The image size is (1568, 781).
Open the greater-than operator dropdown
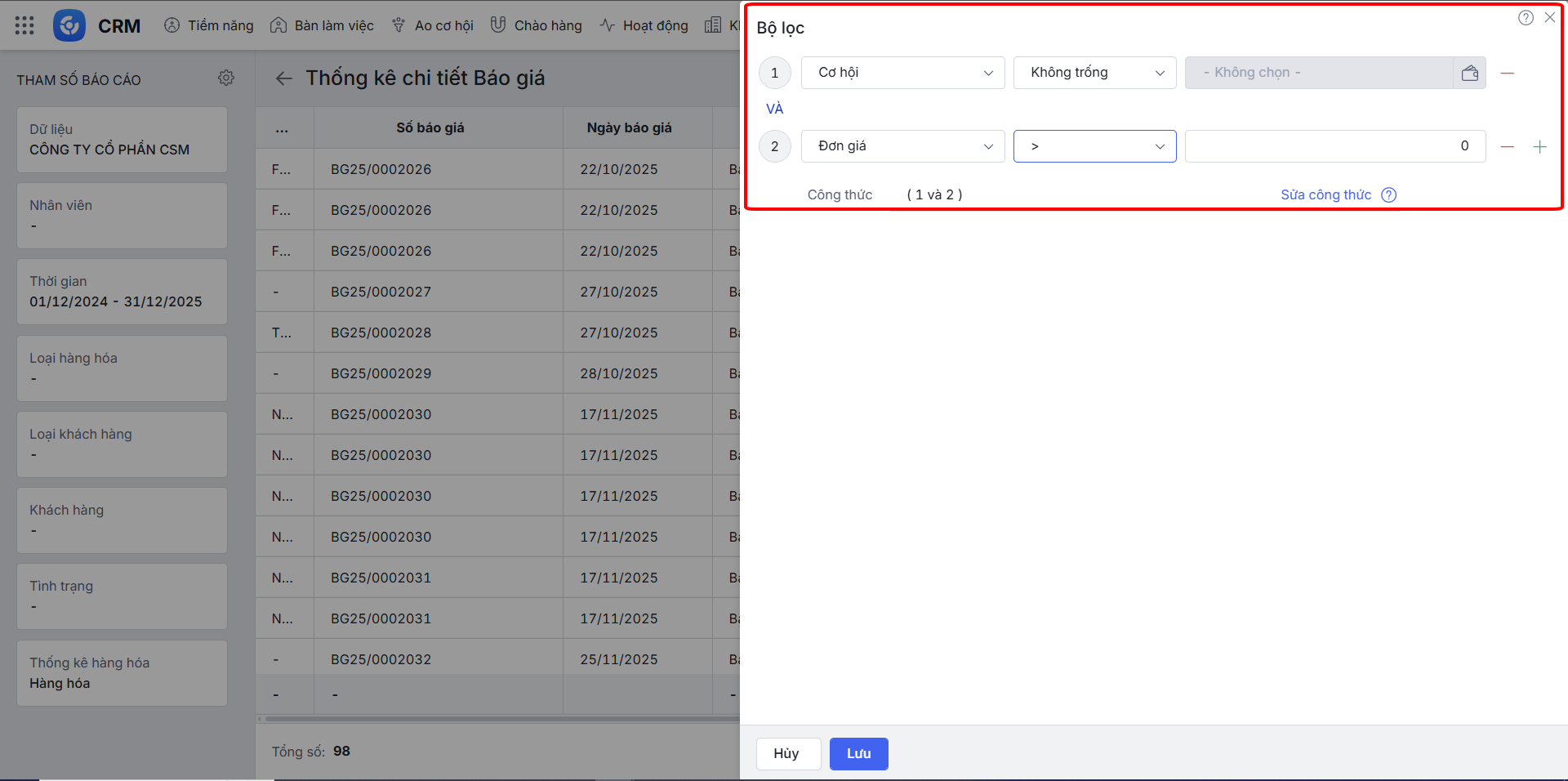pos(1094,146)
